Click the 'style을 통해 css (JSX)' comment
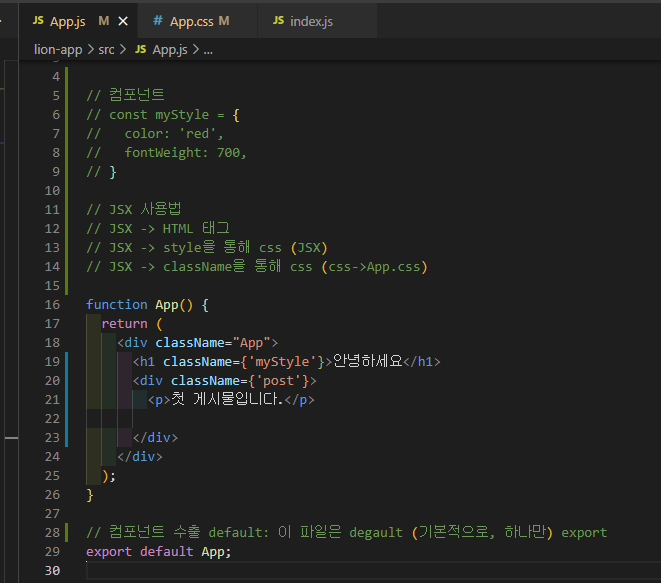 coord(207,247)
